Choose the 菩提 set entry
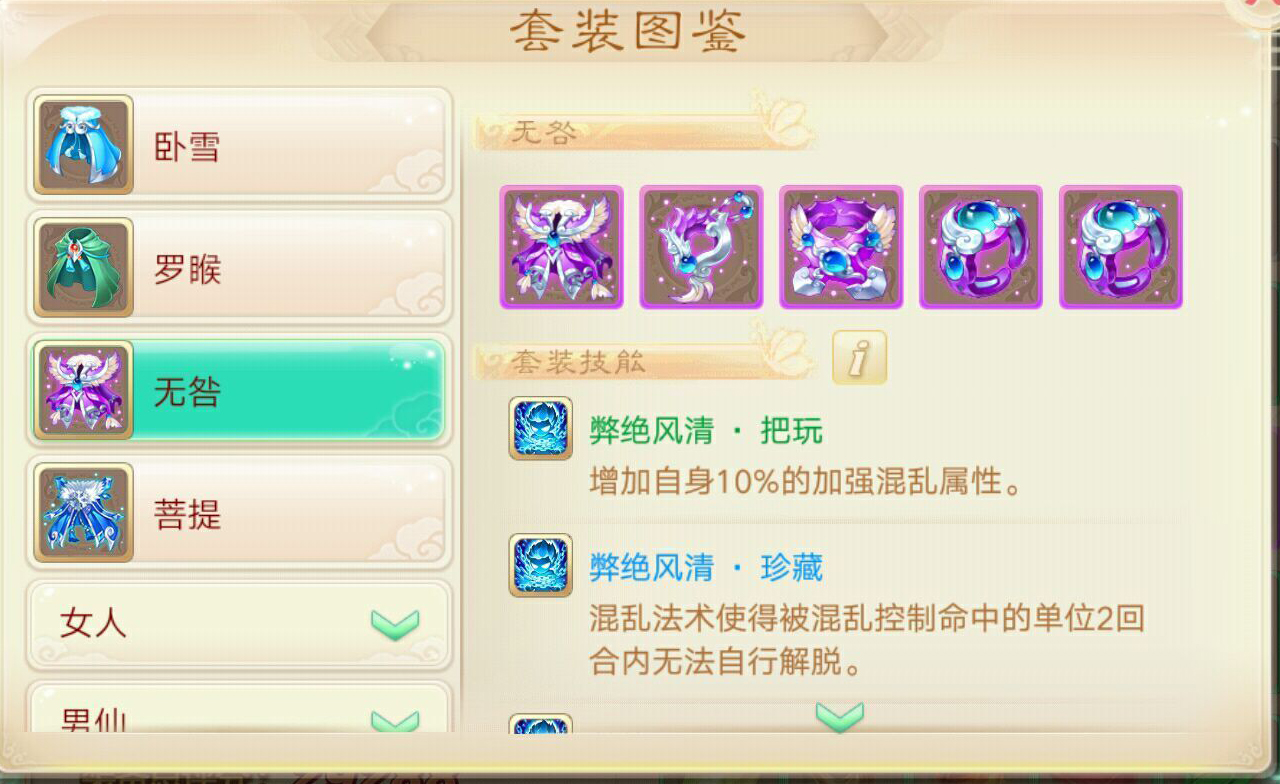Viewport: 1280px width, 784px height. pos(239,513)
